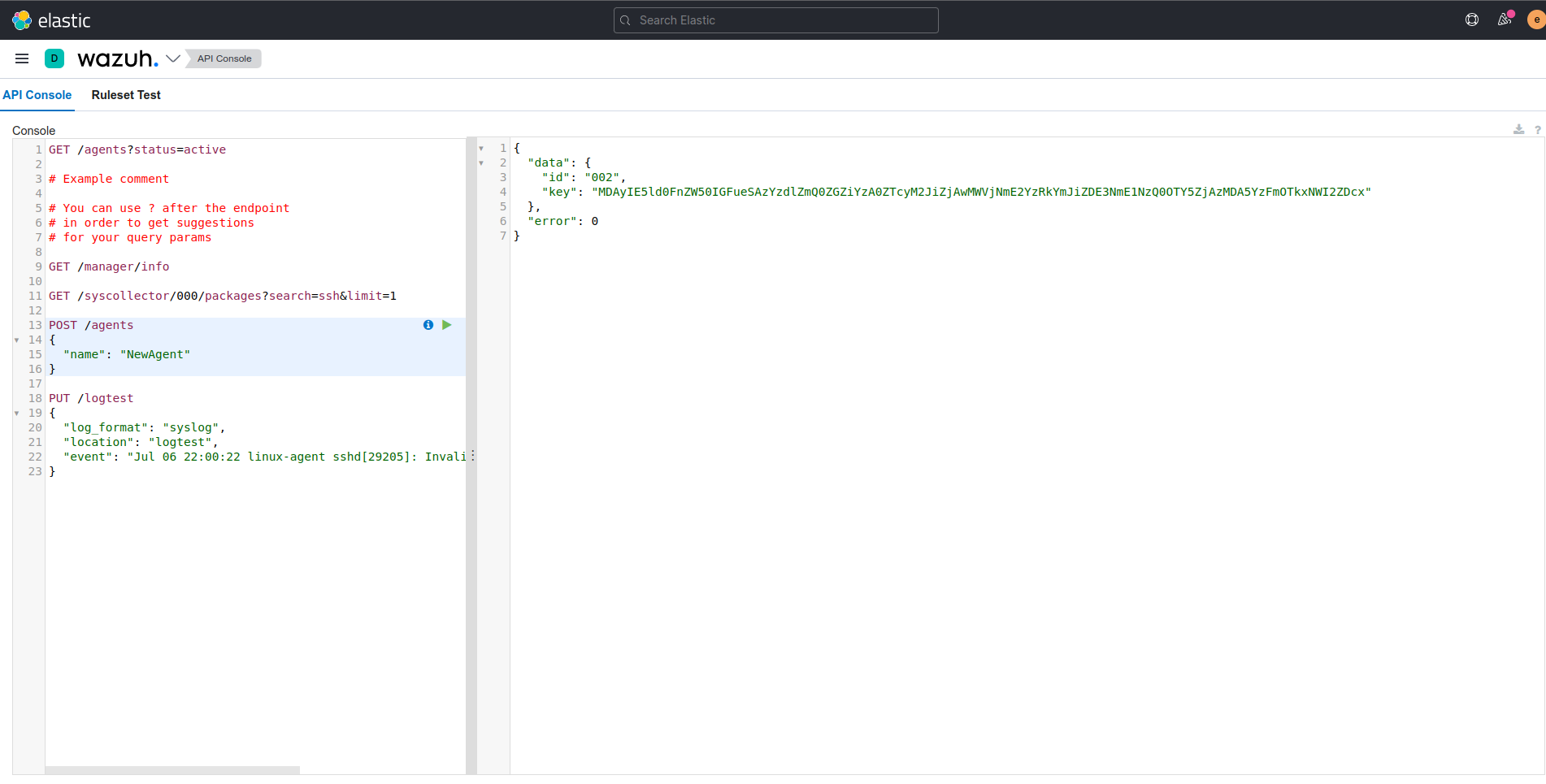1546x784 pixels.
Task: Switch to the Ruleset Test tab
Action: [126, 95]
